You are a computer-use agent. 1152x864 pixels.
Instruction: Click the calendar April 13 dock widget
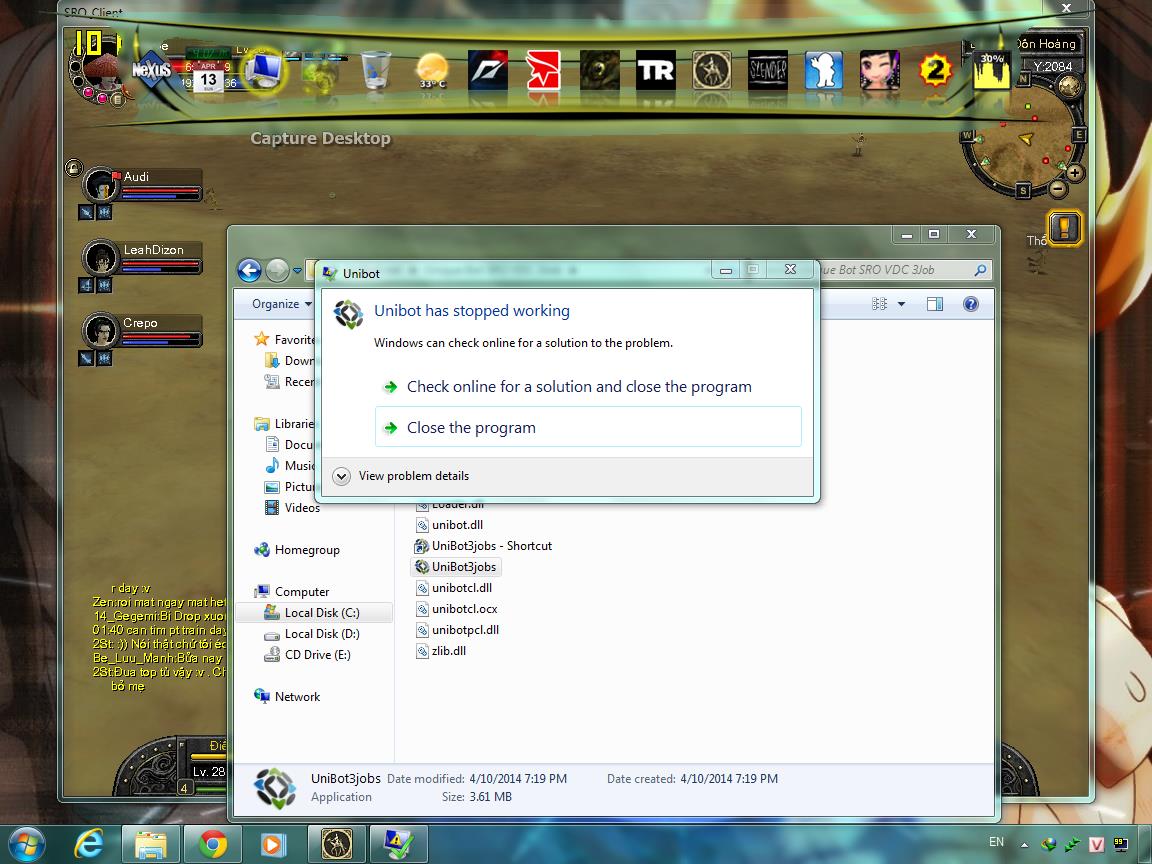pyautogui.click(x=208, y=76)
